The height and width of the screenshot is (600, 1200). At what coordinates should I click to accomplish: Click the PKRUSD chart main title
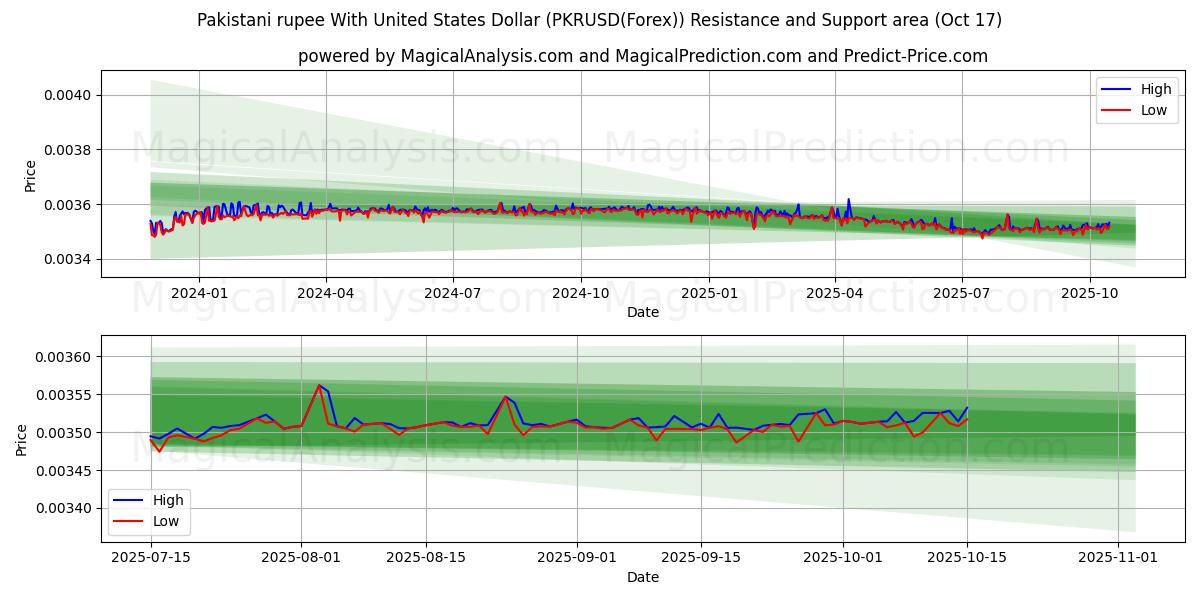pos(599,20)
